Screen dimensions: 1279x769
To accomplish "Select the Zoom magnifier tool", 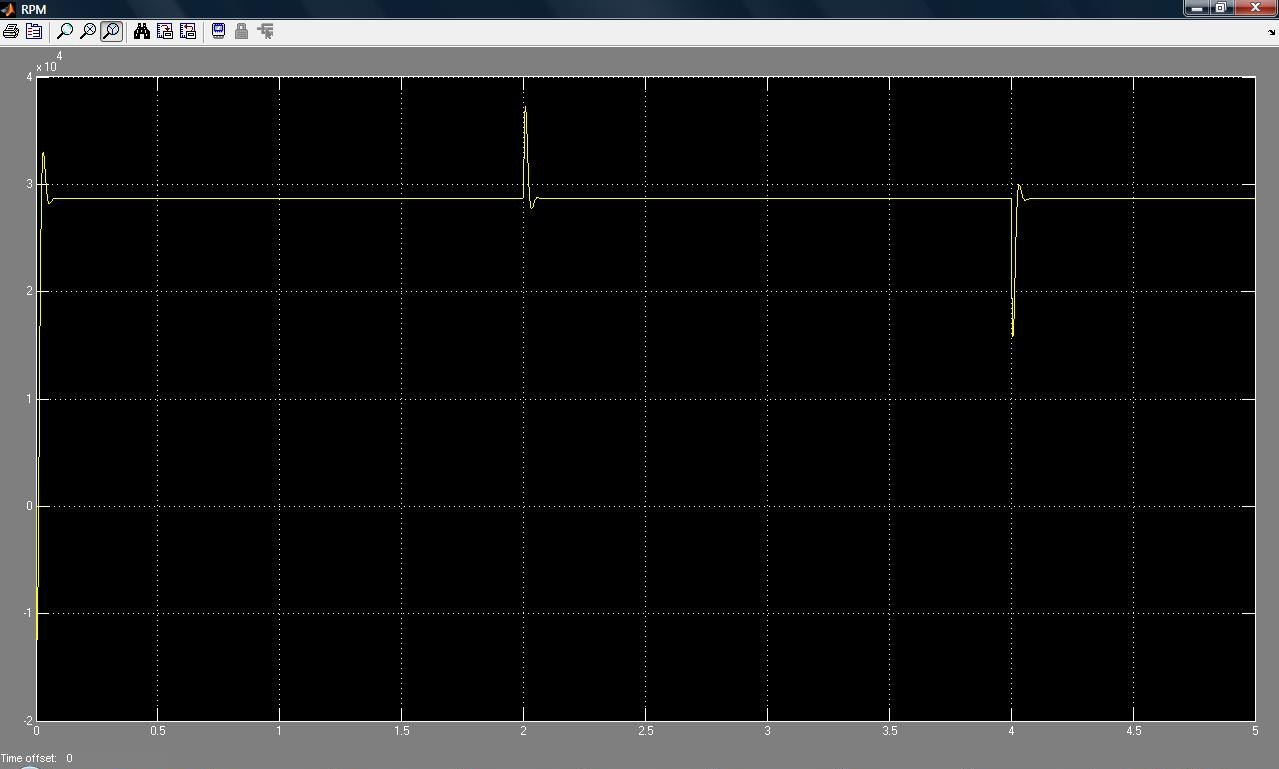I will 65,31.
